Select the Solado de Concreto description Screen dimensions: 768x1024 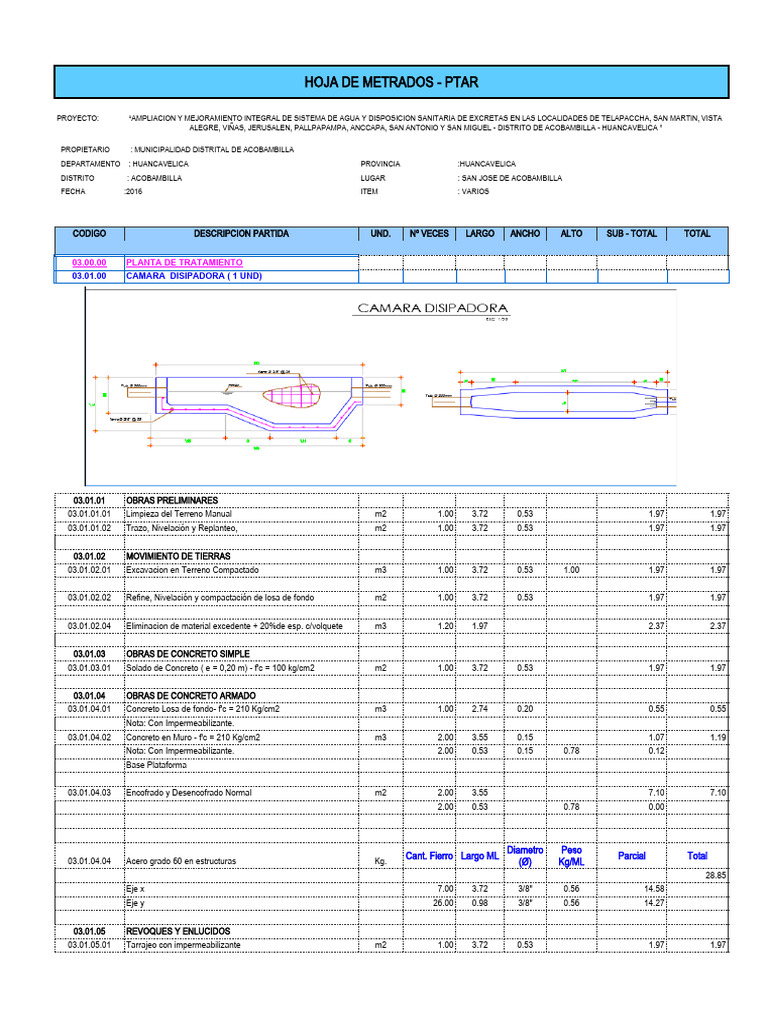tap(220, 668)
